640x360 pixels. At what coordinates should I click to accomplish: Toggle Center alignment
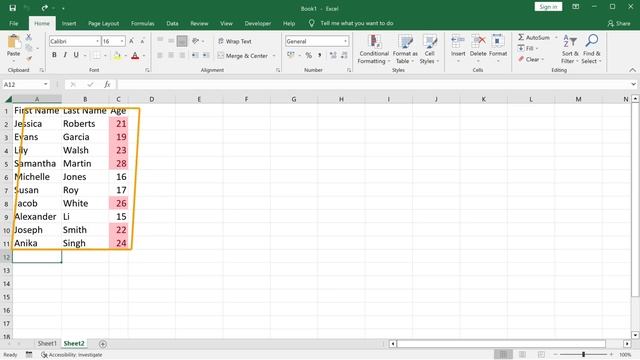click(171, 55)
